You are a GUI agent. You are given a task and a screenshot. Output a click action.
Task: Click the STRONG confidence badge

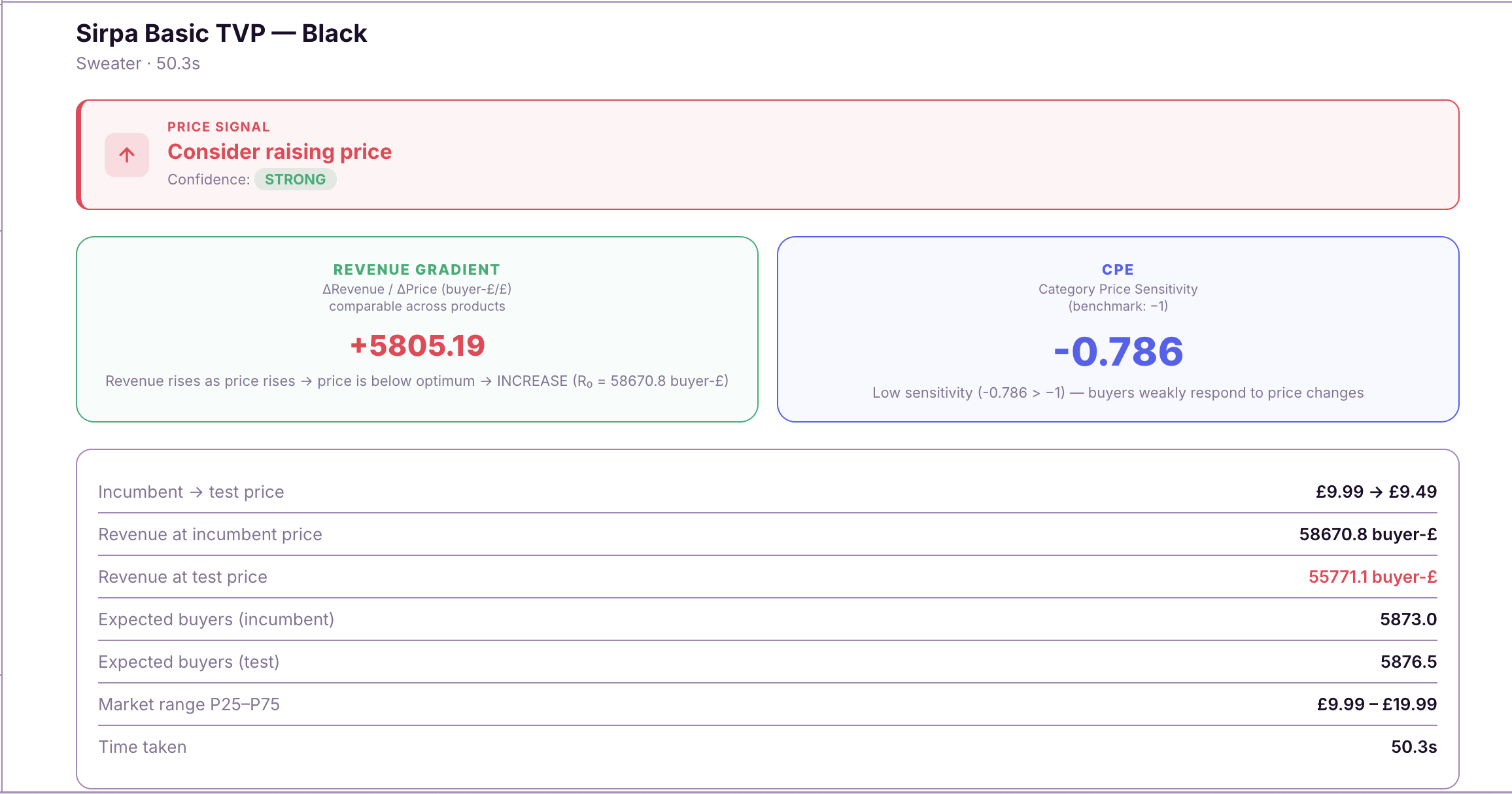pos(295,179)
